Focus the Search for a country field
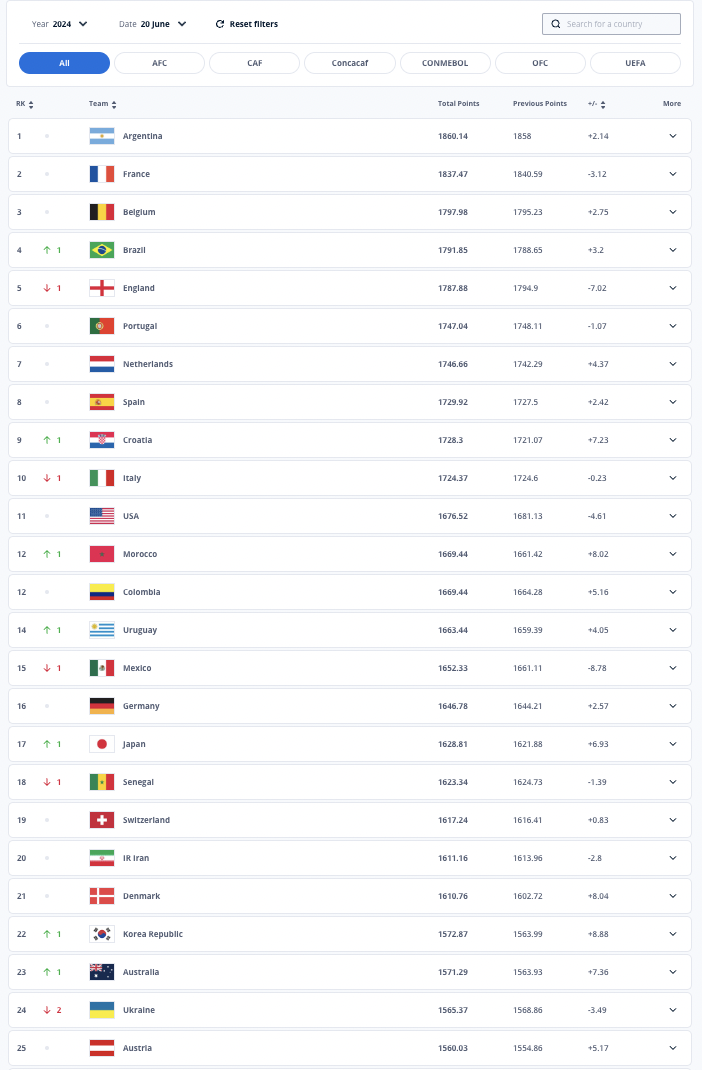This screenshot has height=1070, width=702. click(x=611, y=24)
